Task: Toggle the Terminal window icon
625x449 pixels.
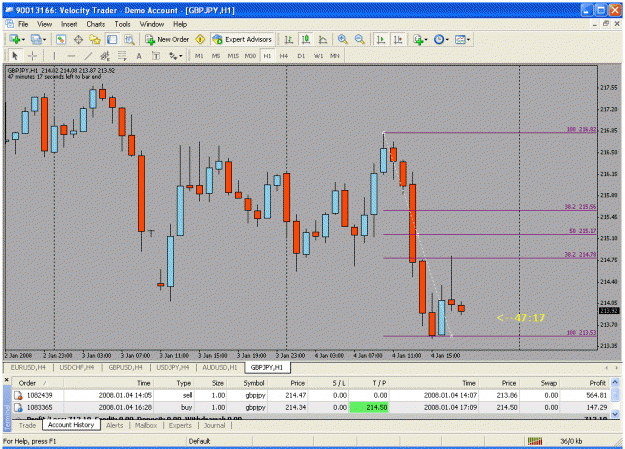Action: 112,39
